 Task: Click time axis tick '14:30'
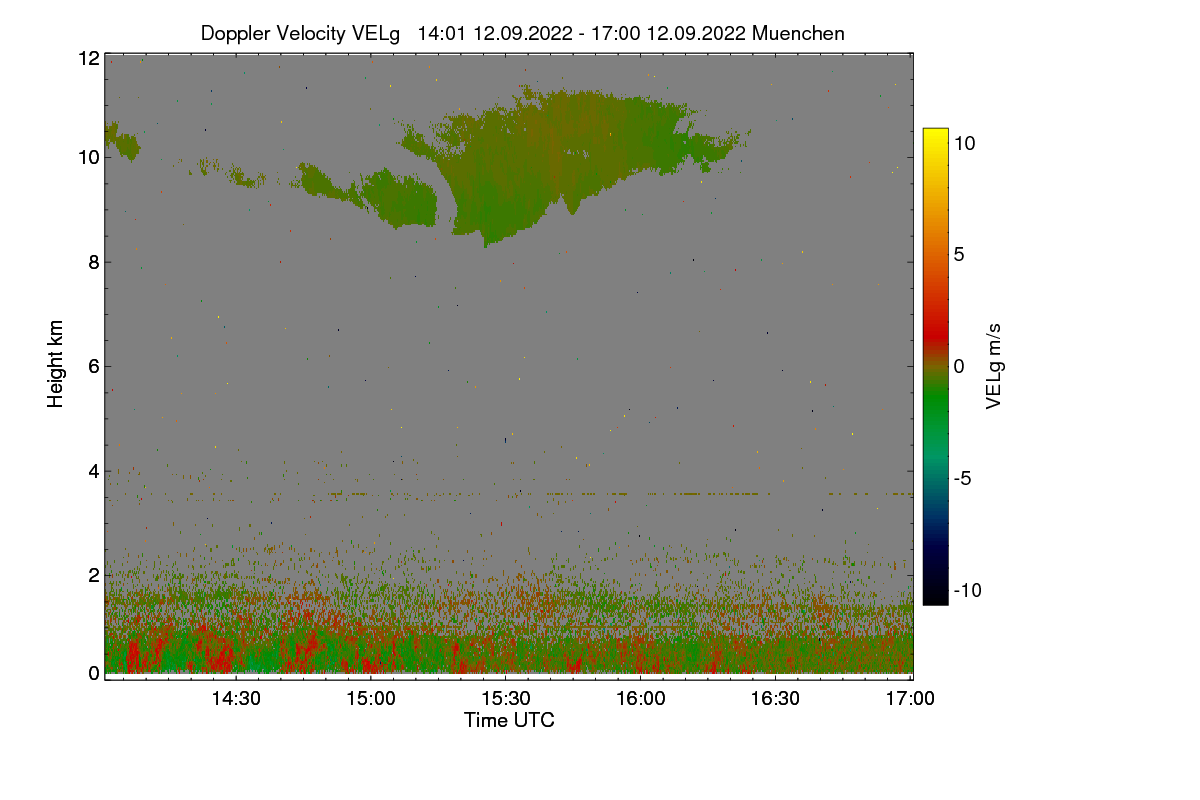(x=236, y=699)
